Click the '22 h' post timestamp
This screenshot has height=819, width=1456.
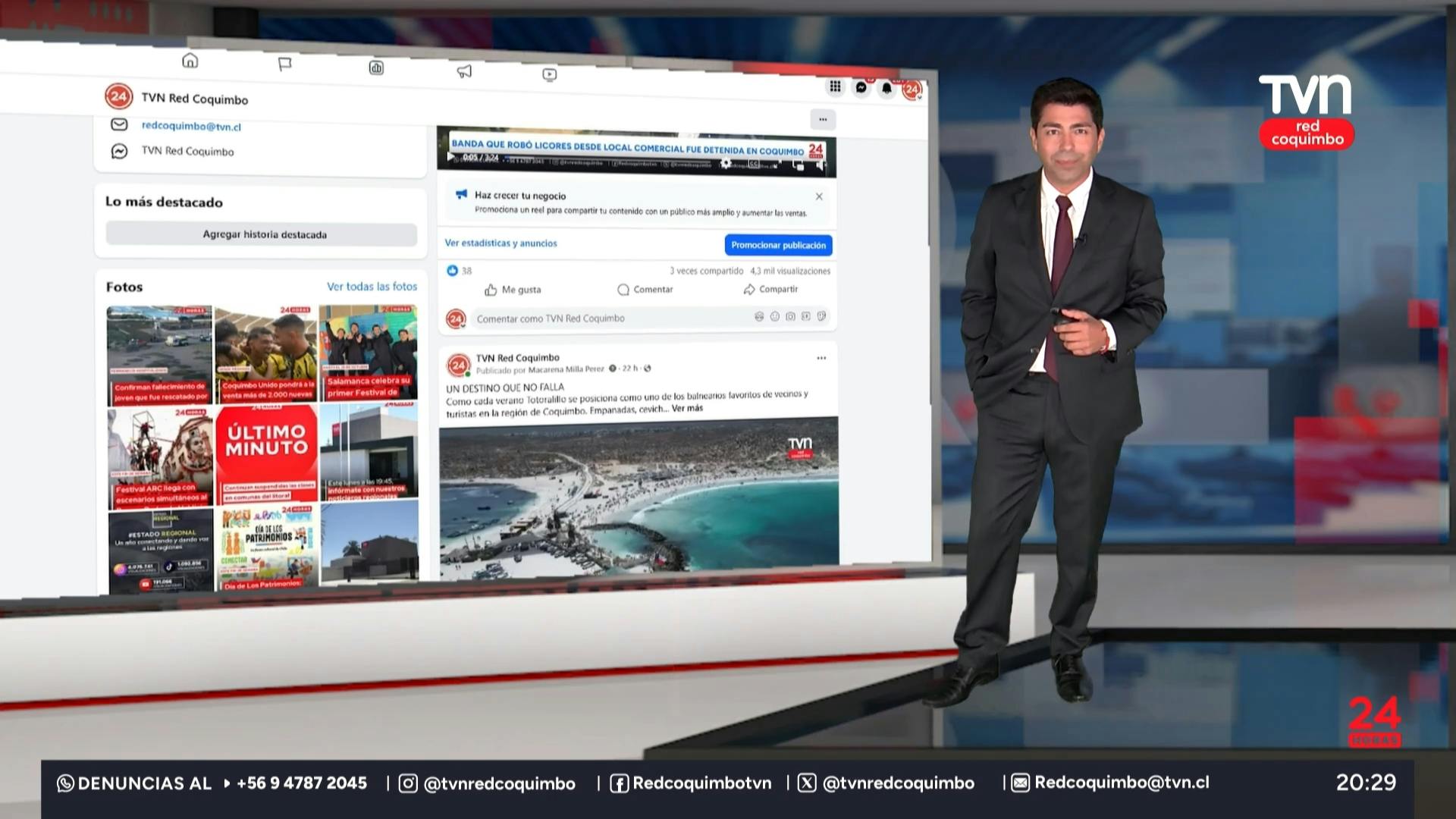[x=630, y=368]
